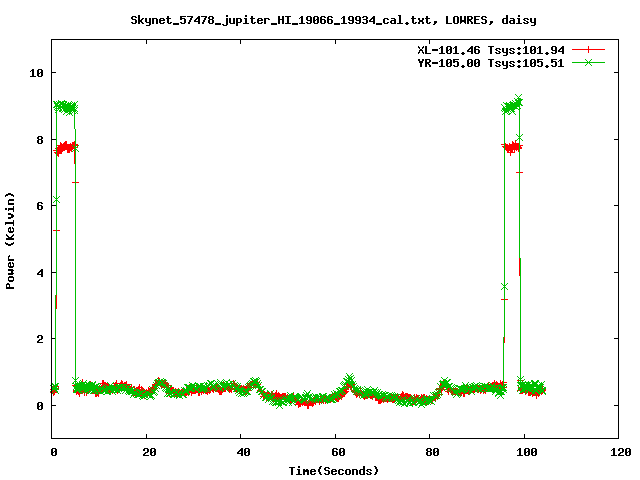Image resolution: width=640 pixels, height=480 pixels.
Task: Click the red XL legend line sample
Action: pos(588,50)
